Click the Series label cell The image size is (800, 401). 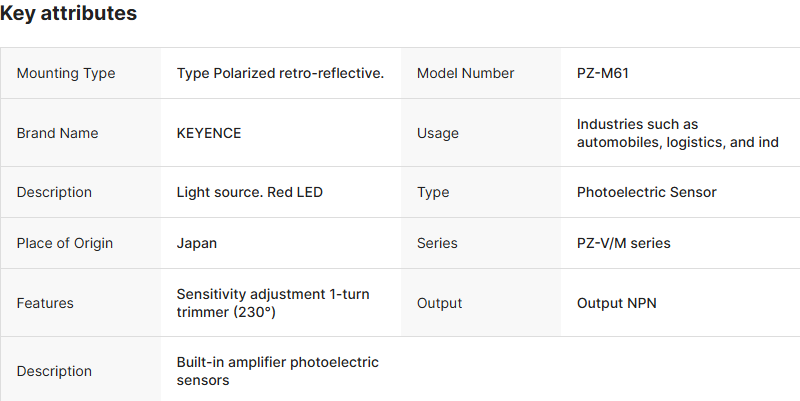(437, 243)
